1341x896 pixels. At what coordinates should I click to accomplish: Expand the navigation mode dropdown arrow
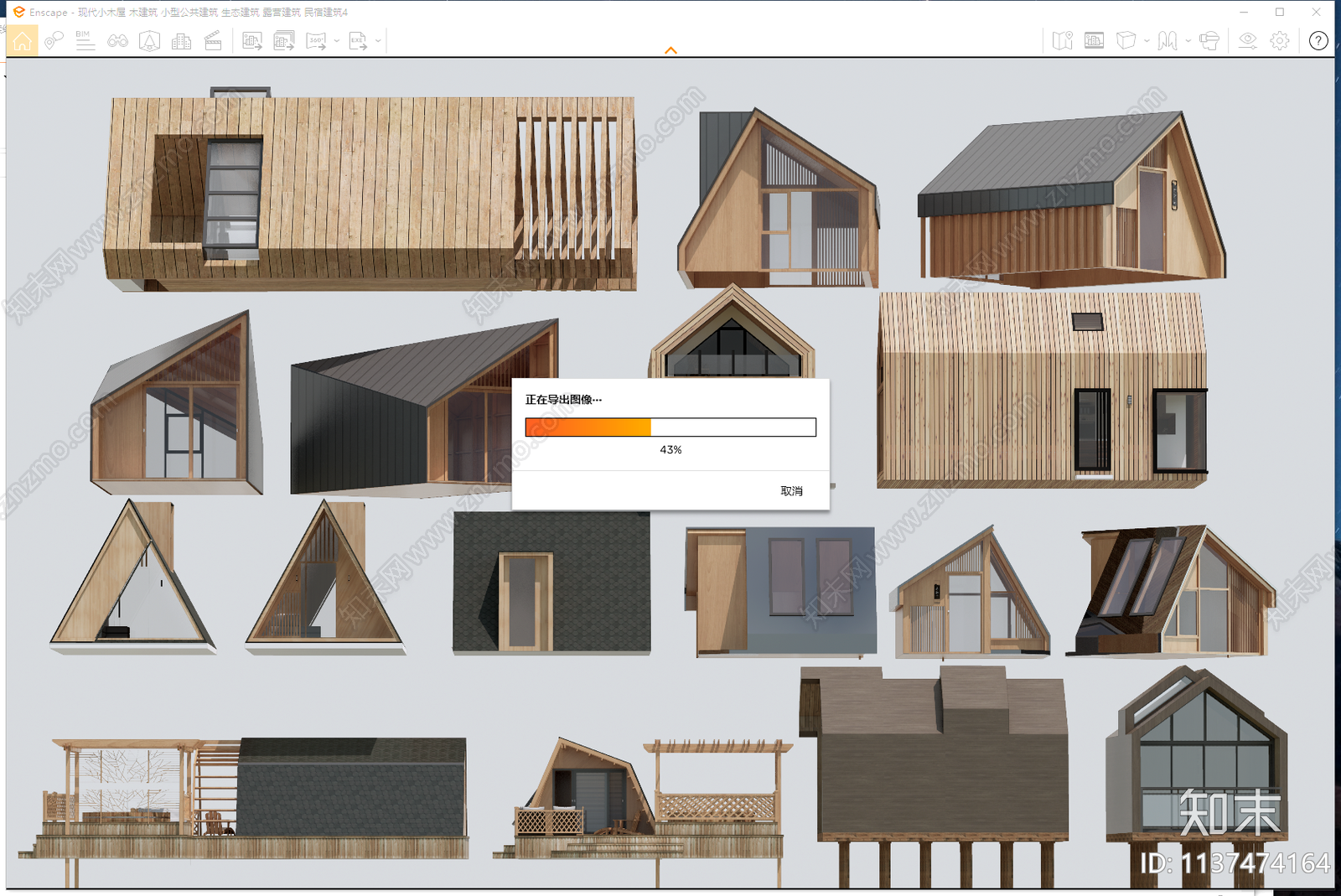tap(1188, 40)
